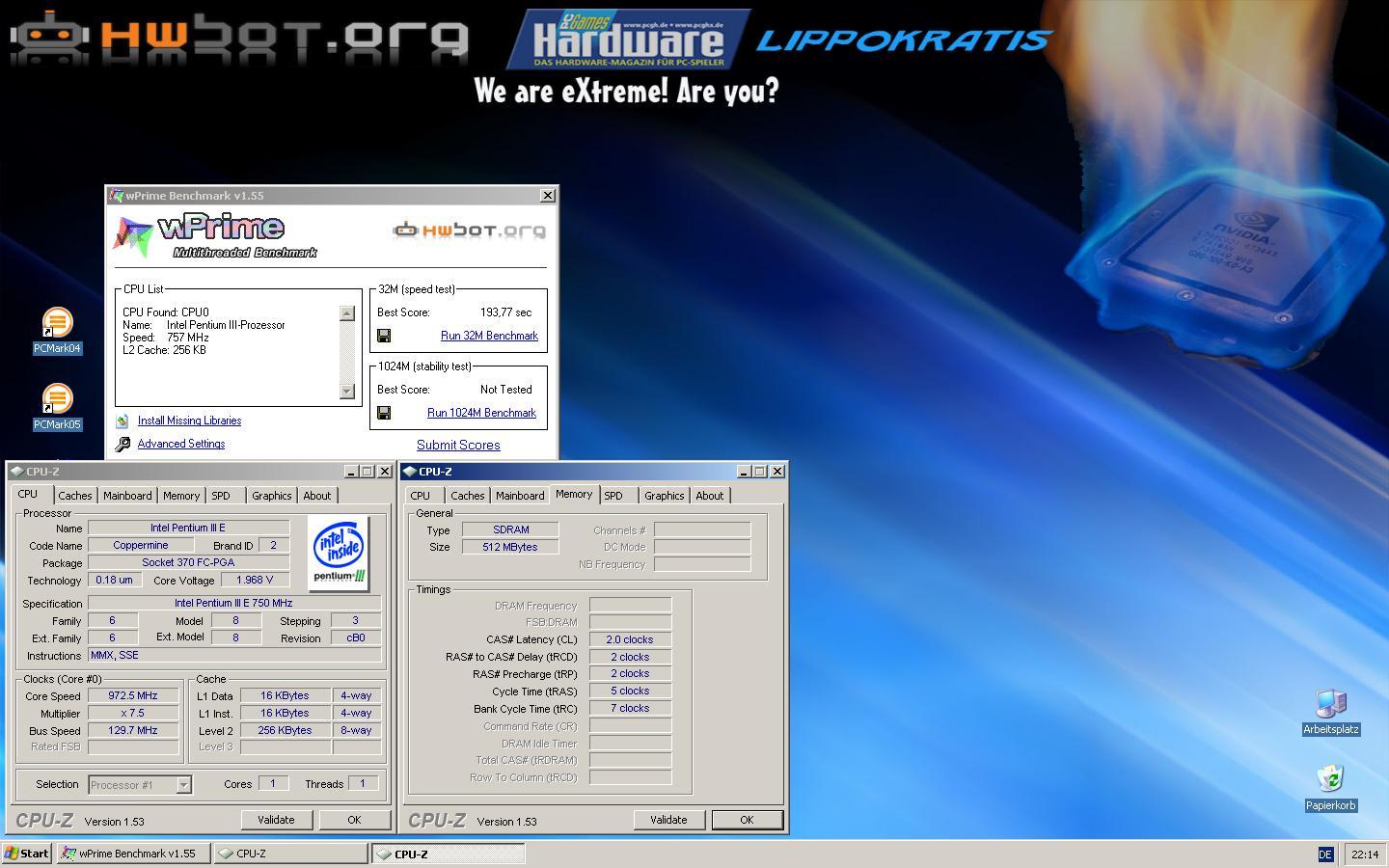The width and height of the screenshot is (1389, 868).
Task: Click the CPU List scroll down arrow
Action: (x=347, y=391)
